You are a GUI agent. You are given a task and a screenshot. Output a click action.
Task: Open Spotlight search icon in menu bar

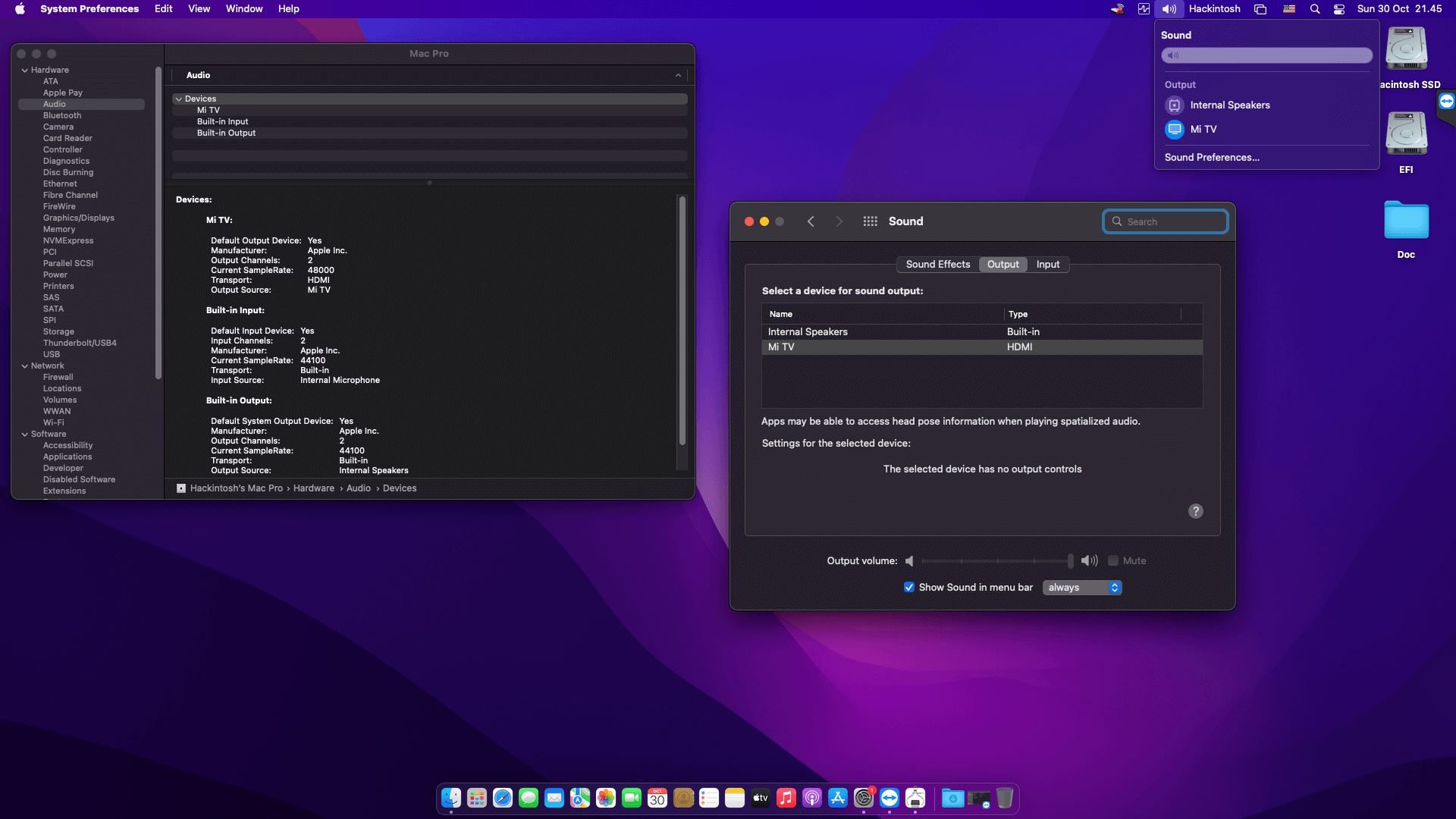click(1315, 9)
